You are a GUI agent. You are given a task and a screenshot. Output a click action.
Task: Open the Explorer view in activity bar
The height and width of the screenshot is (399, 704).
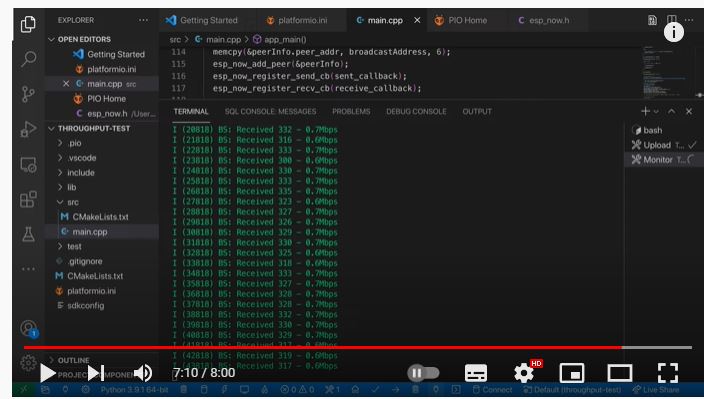click(28, 24)
